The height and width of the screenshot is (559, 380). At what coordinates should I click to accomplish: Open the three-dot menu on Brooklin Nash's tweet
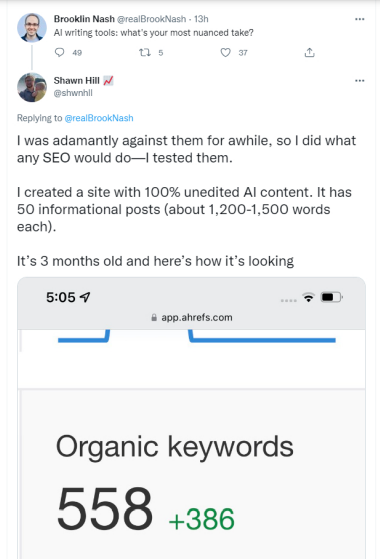pos(360,19)
